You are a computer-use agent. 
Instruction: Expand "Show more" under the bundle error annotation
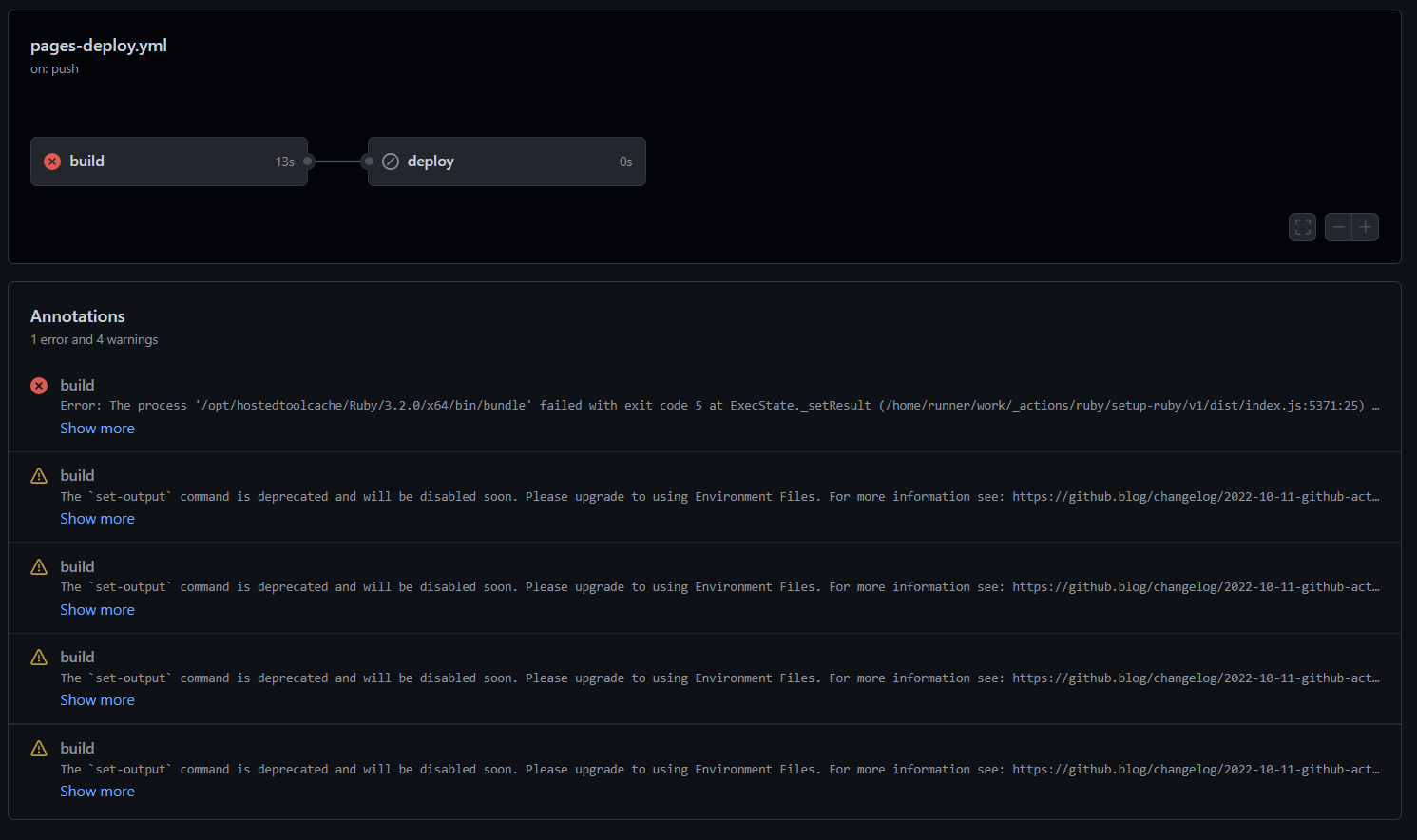97,428
